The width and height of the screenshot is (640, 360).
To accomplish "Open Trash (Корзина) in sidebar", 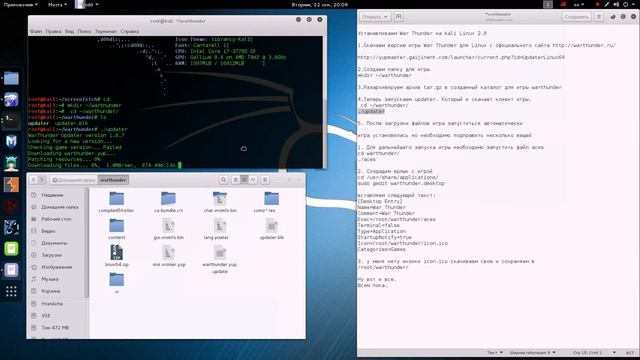I will pos(51,291).
